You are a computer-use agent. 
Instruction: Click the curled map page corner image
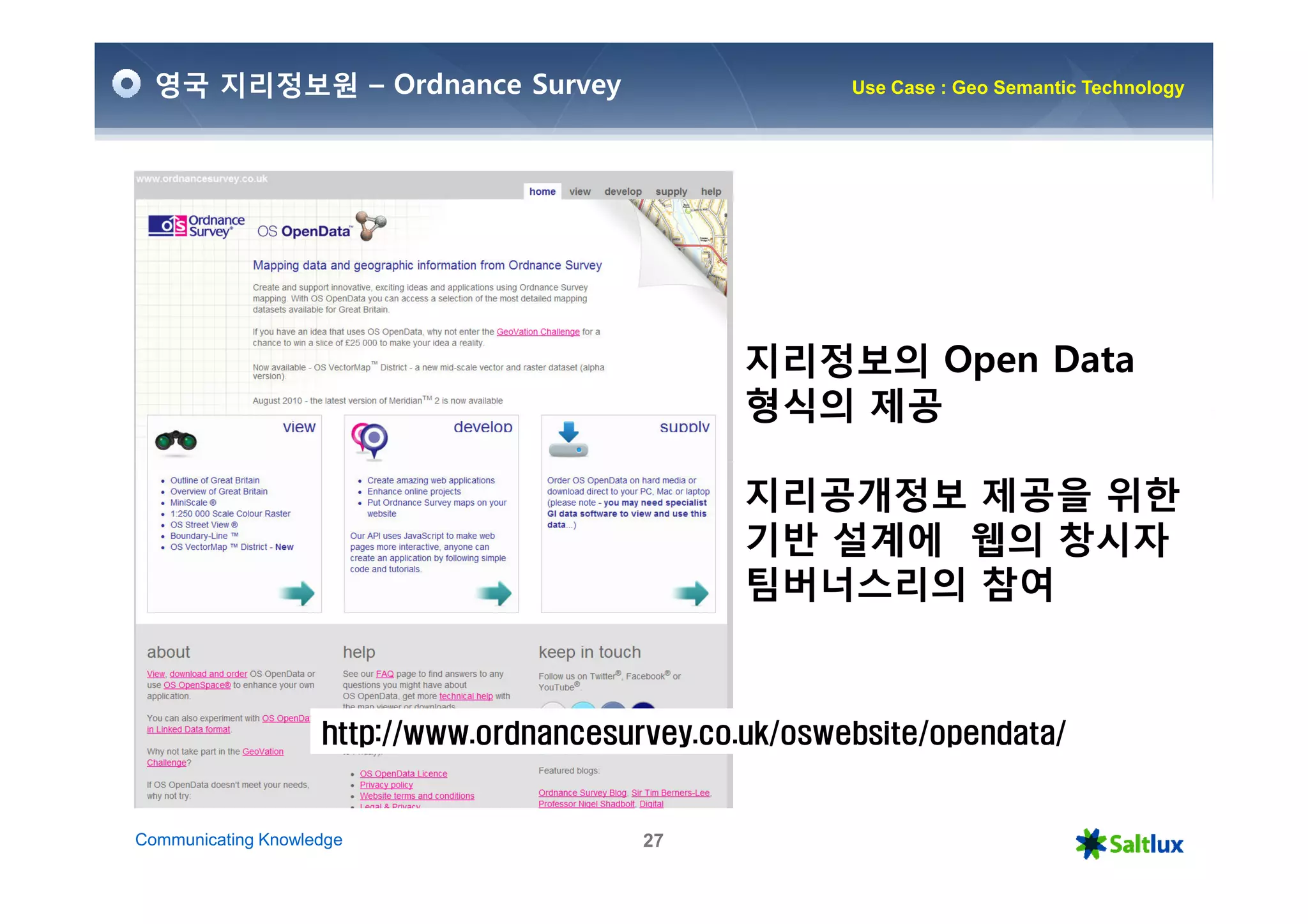tap(683, 246)
